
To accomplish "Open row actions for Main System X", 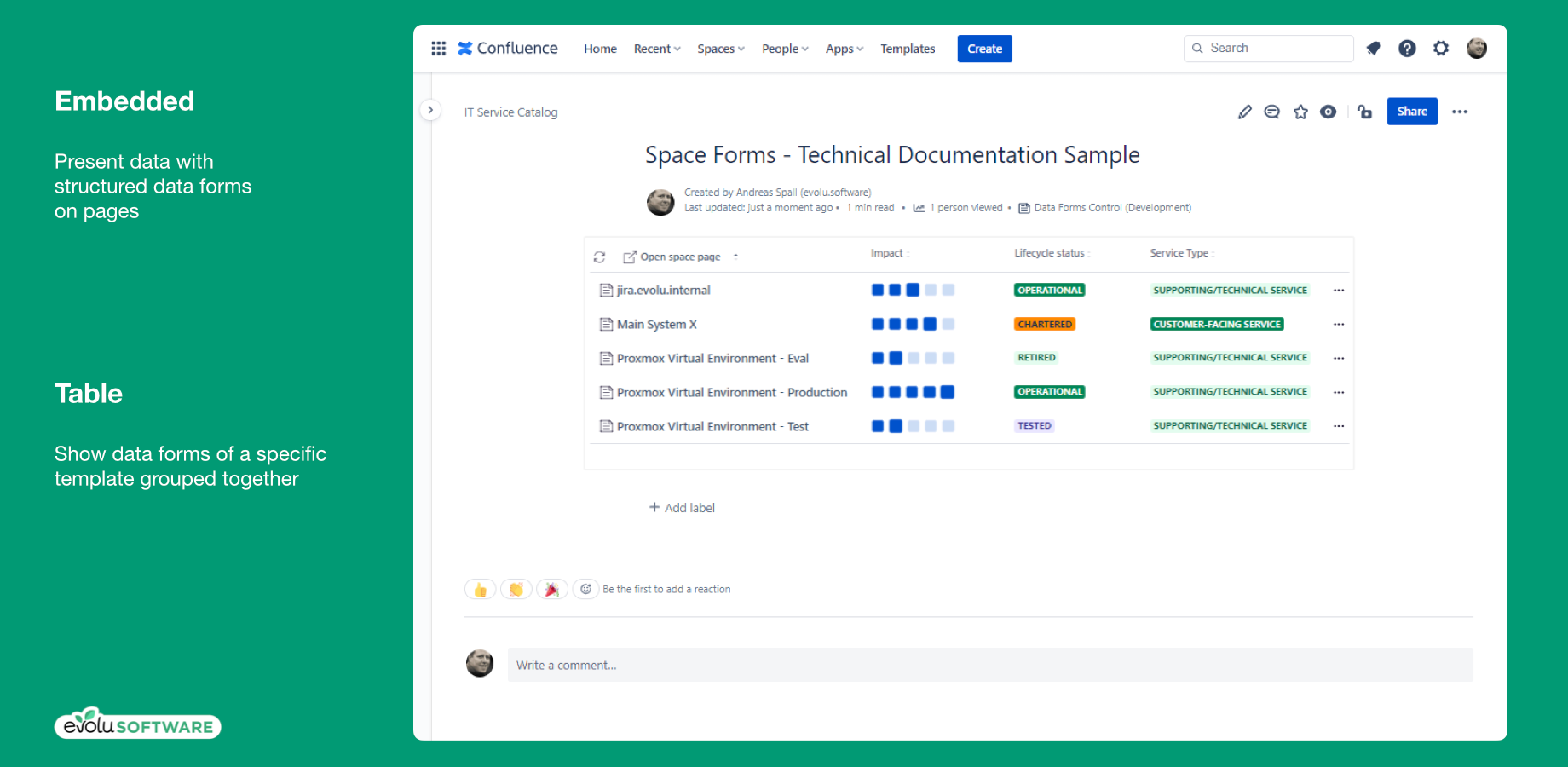I will [1339, 325].
